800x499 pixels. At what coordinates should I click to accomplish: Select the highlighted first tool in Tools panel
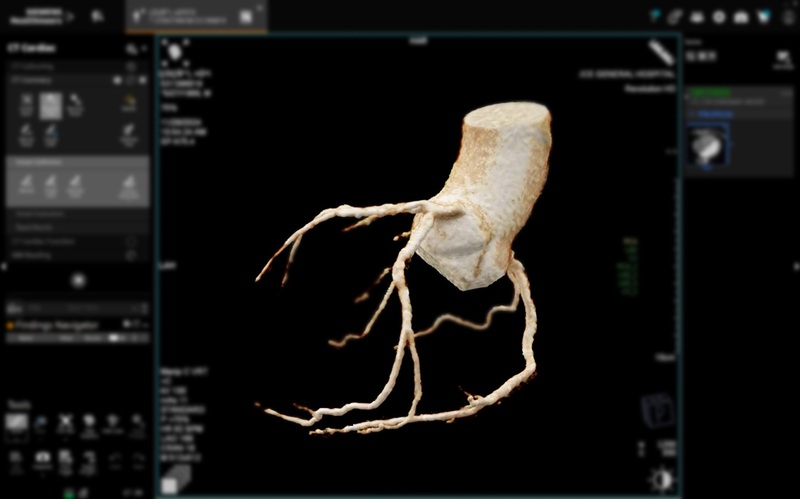(x=17, y=426)
